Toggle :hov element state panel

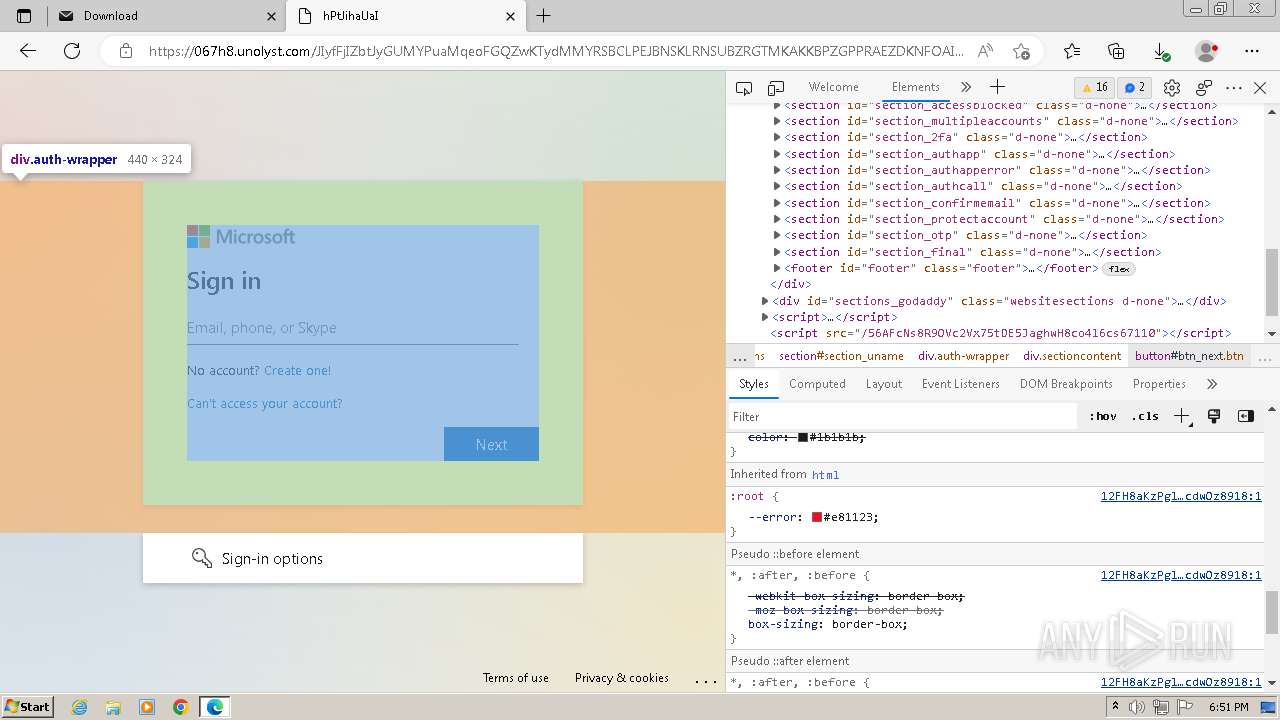point(1103,416)
